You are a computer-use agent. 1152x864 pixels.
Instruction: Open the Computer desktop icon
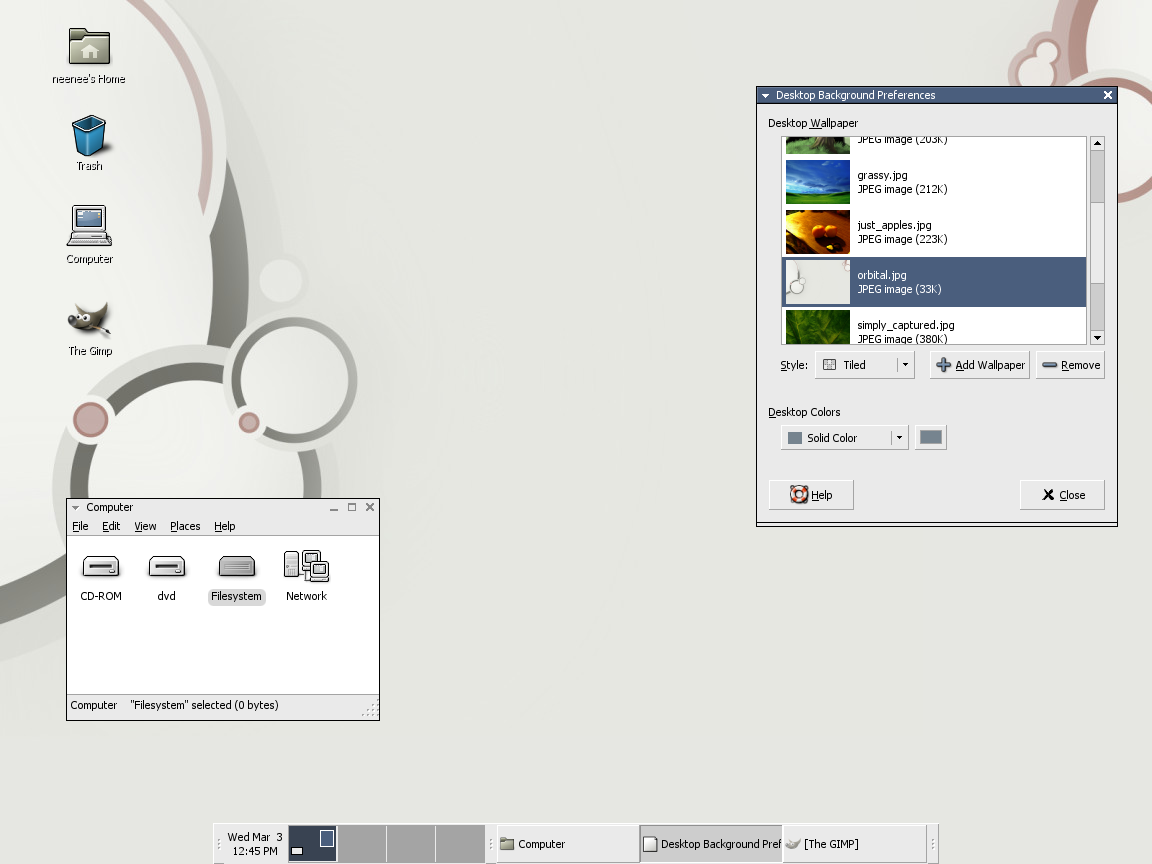(x=89, y=226)
